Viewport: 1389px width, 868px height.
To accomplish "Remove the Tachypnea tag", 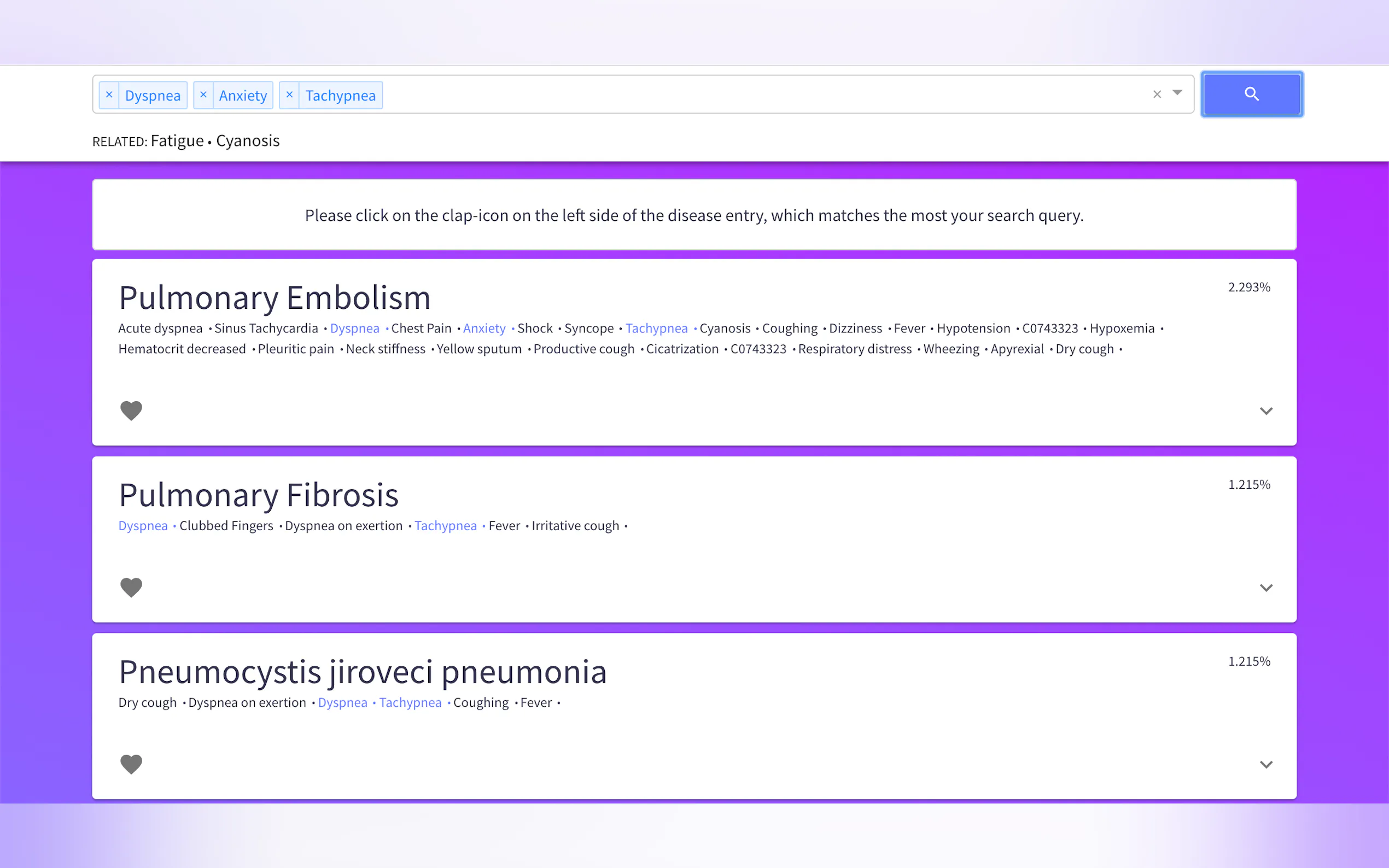I will click(289, 95).
